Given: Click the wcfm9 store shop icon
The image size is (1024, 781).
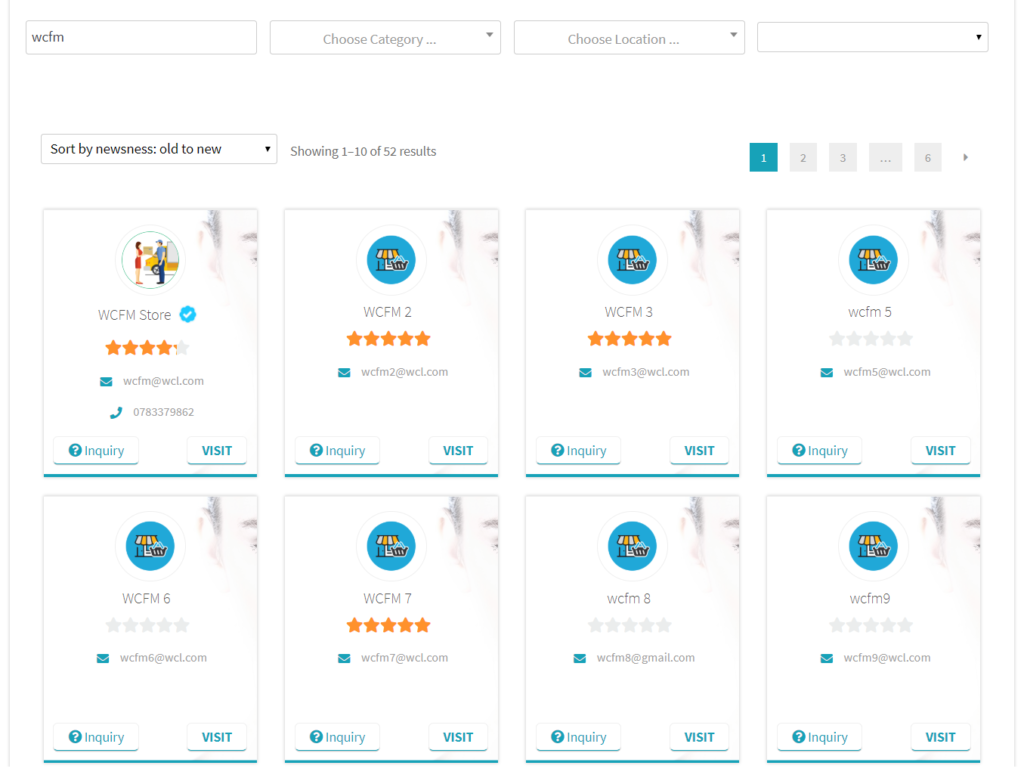Looking at the screenshot, I should (x=873, y=546).
